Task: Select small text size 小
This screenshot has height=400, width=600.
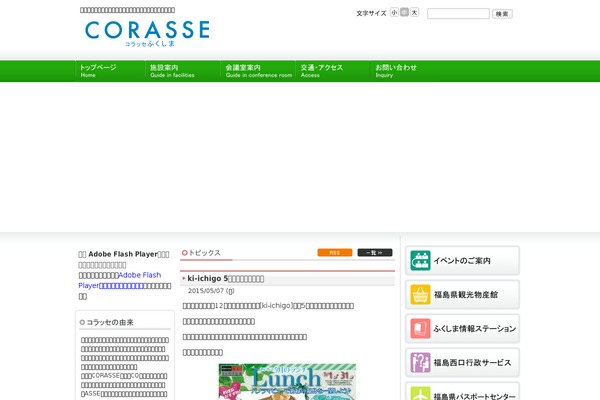Action: tap(394, 13)
